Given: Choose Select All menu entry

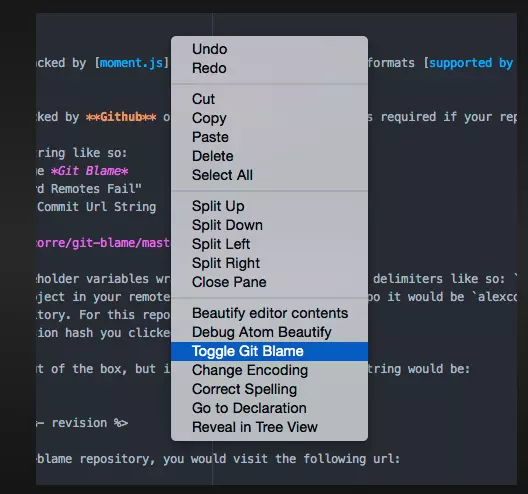Looking at the screenshot, I should coord(269,175).
